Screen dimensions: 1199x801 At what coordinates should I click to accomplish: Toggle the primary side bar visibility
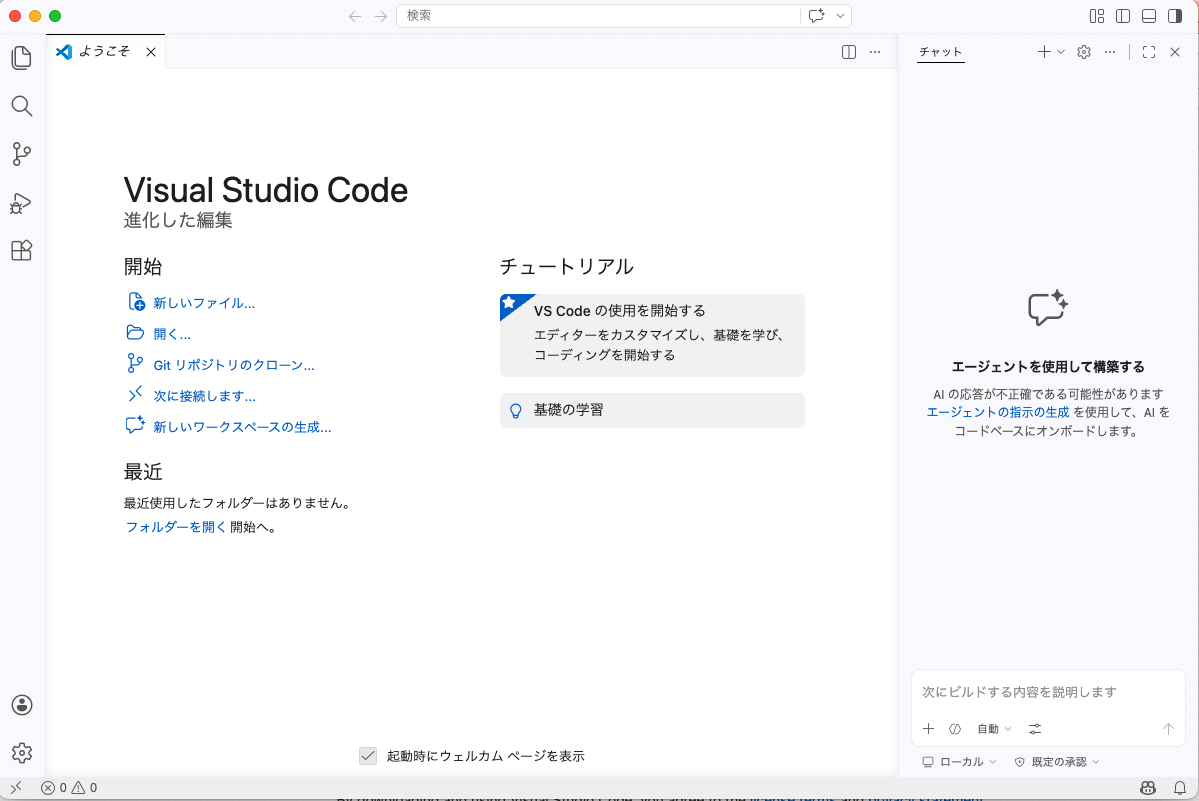click(x=1123, y=16)
